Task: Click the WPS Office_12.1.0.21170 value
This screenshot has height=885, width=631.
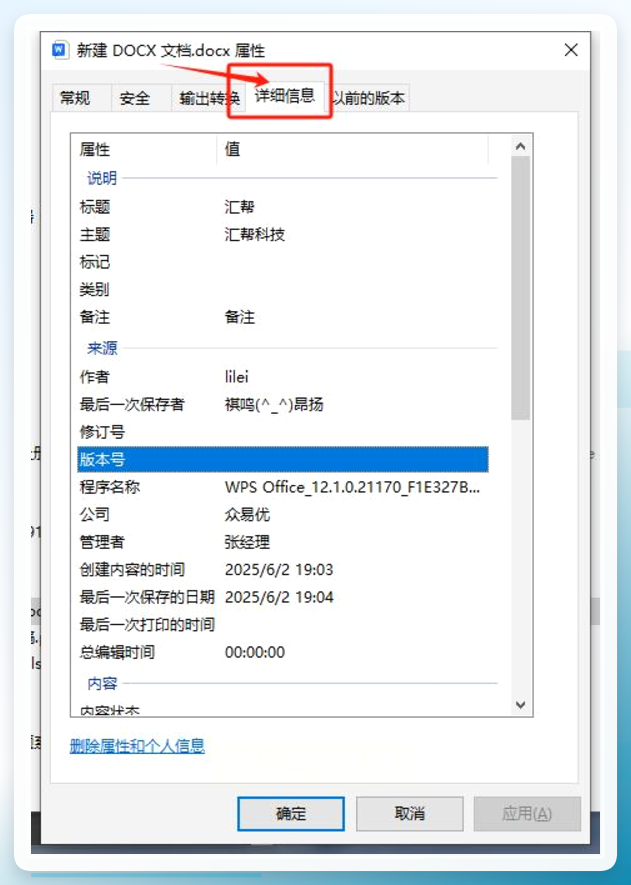Action: (x=352, y=487)
